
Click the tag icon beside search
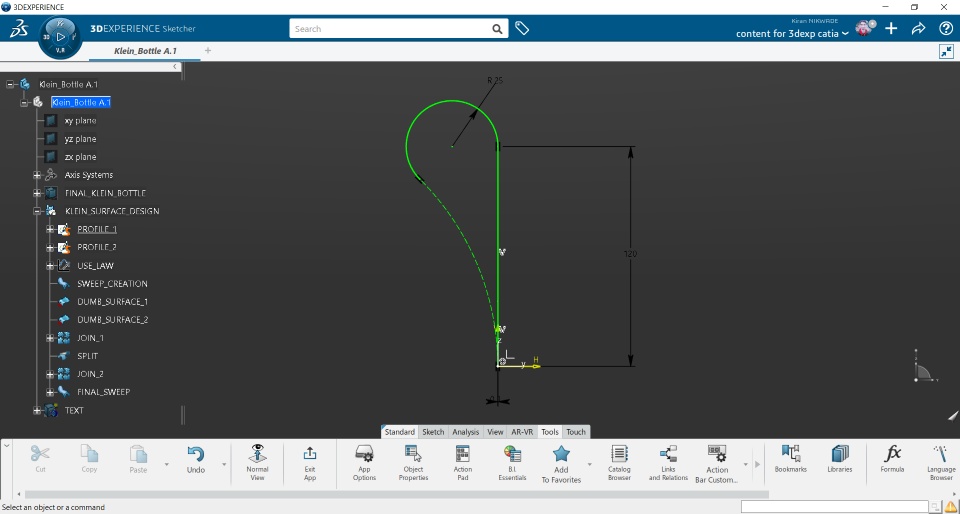(522, 28)
